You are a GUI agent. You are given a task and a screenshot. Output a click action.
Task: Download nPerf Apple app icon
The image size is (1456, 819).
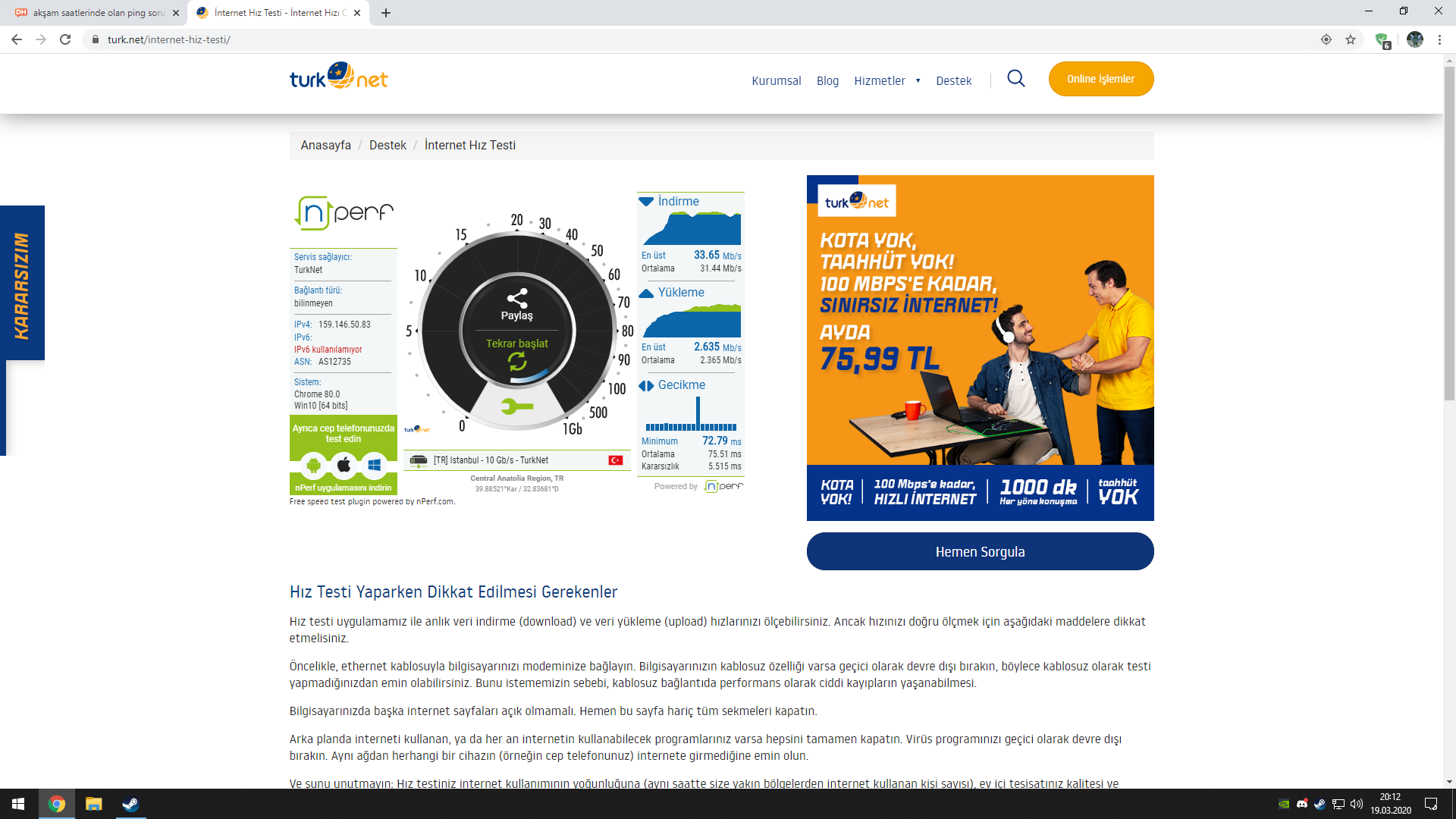coord(344,465)
